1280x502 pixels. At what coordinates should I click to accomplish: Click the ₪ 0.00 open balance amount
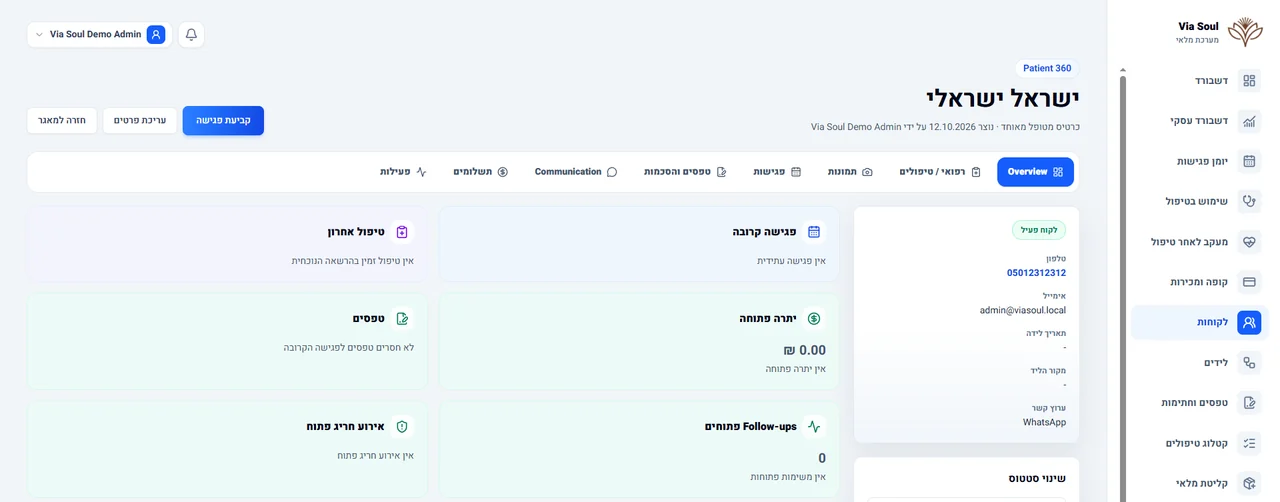[804, 350]
